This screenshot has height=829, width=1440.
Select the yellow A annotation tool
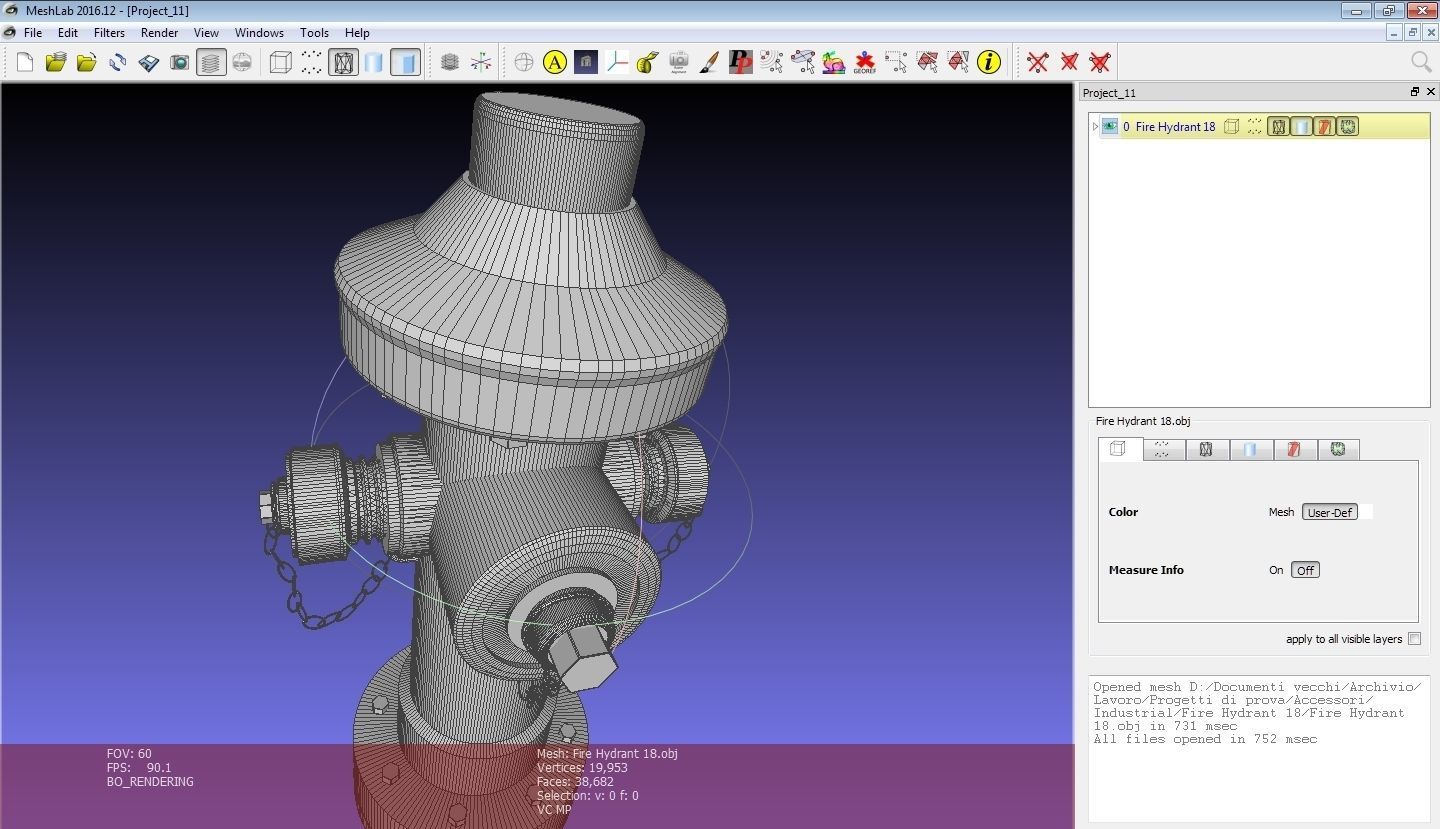(554, 62)
